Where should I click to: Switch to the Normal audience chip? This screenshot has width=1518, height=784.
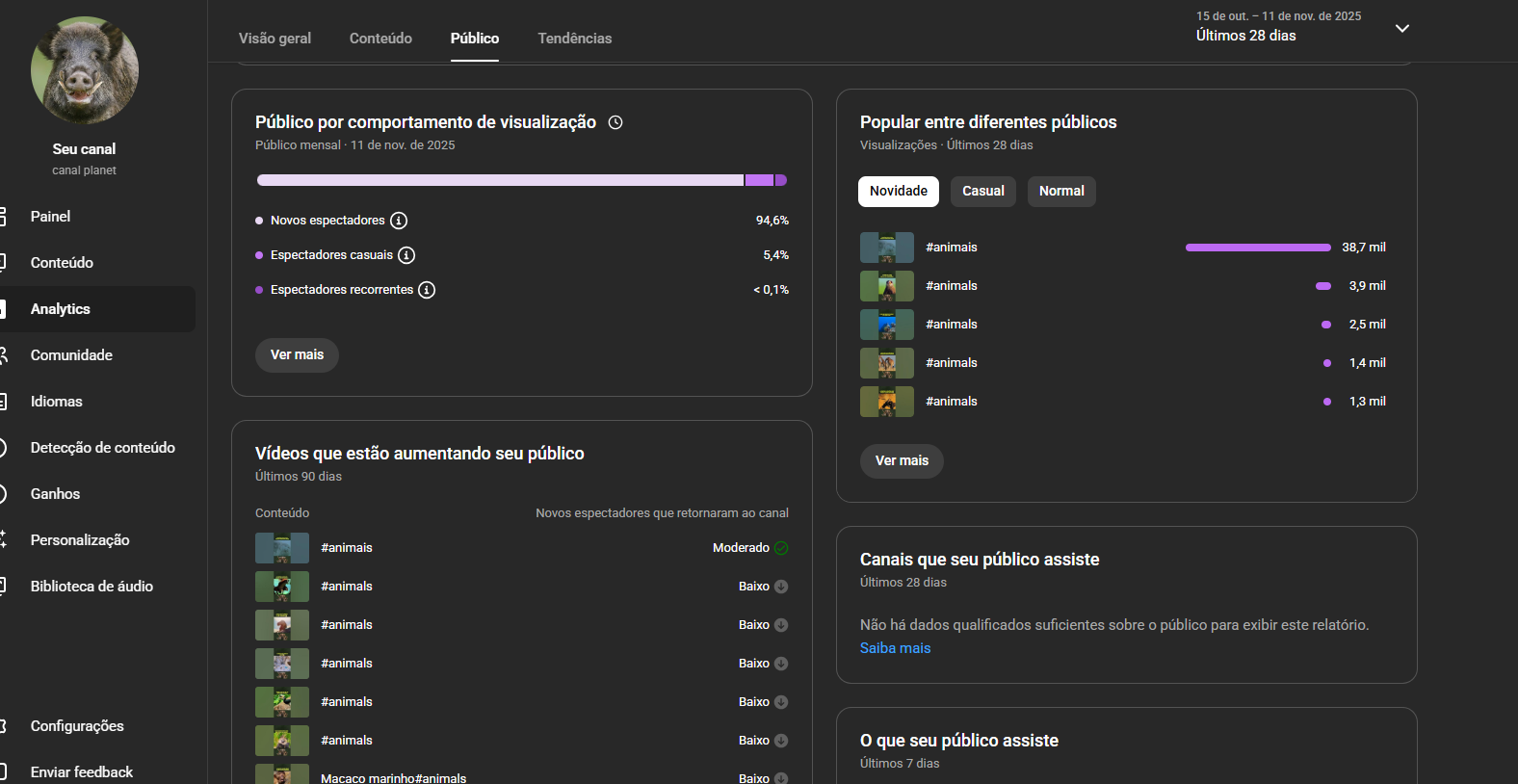tap(1060, 191)
